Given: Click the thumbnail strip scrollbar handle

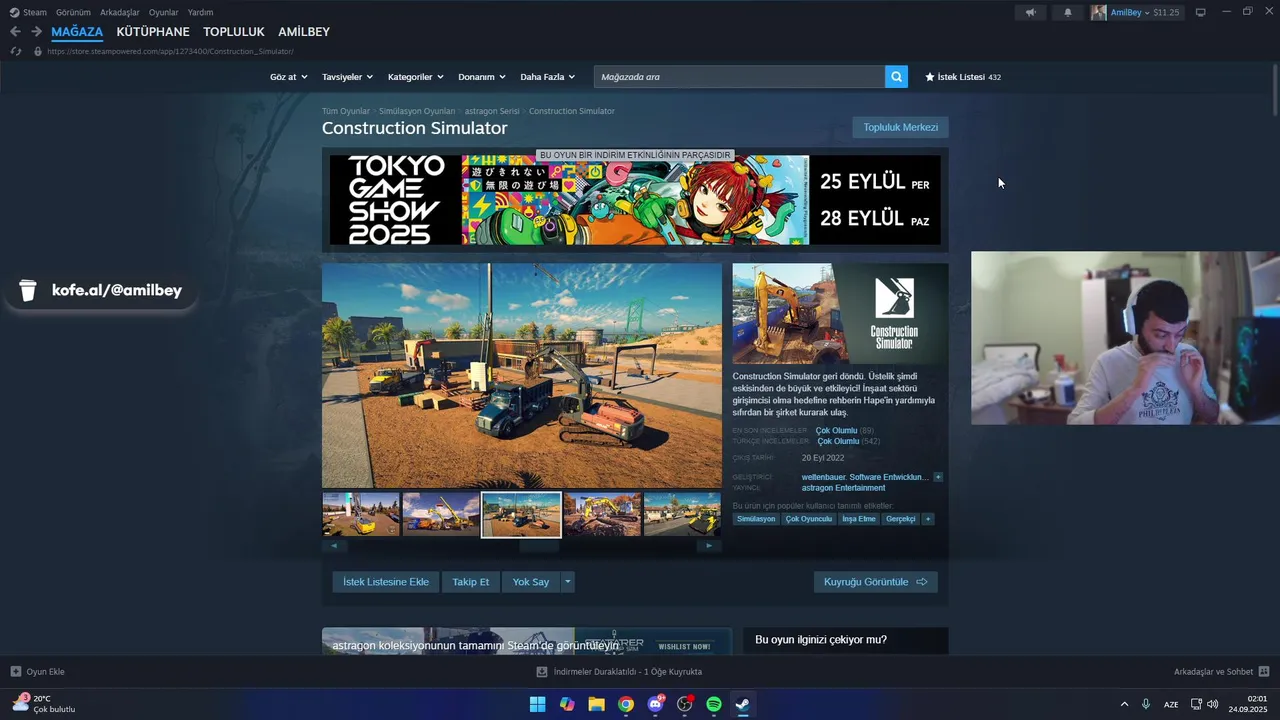Looking at the screenshot, I should click(539, 546).
